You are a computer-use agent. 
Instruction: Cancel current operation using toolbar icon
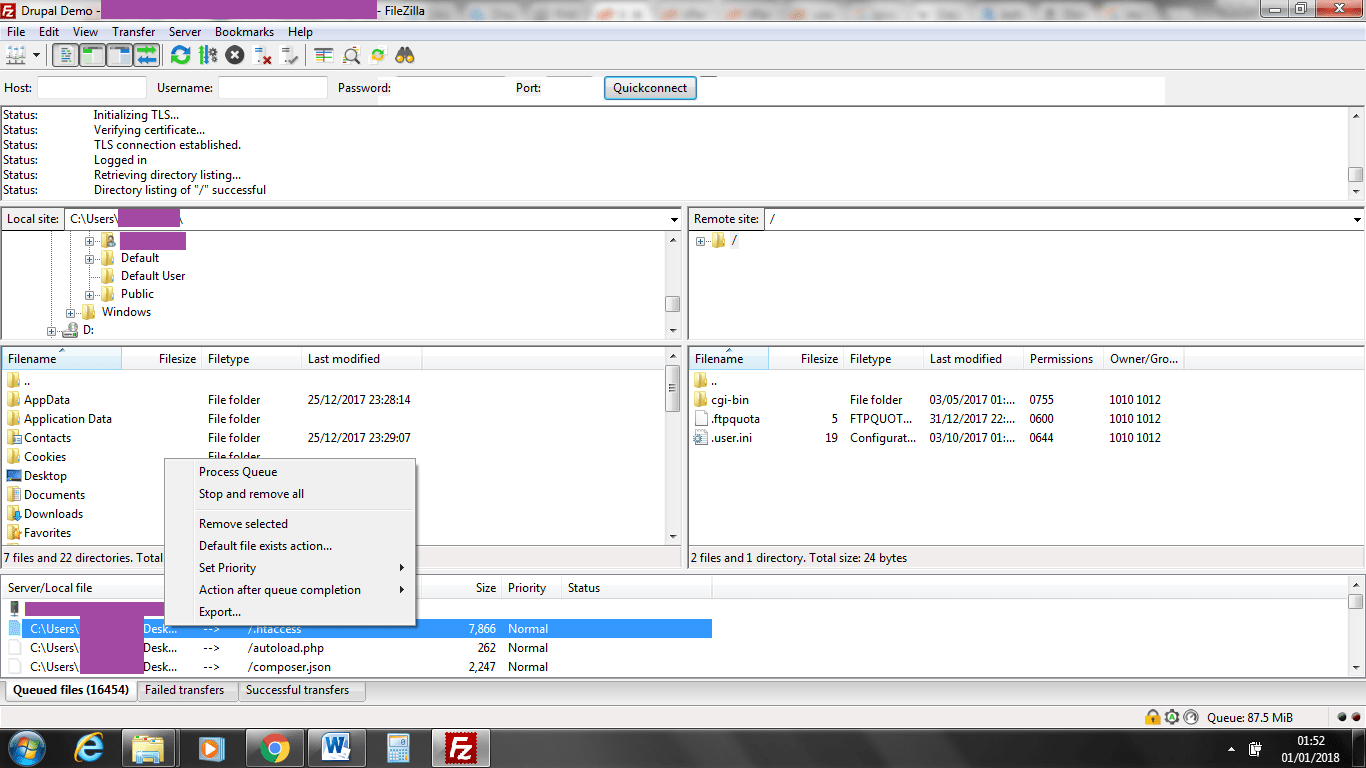pyautogui.click(x=235, y=55)
